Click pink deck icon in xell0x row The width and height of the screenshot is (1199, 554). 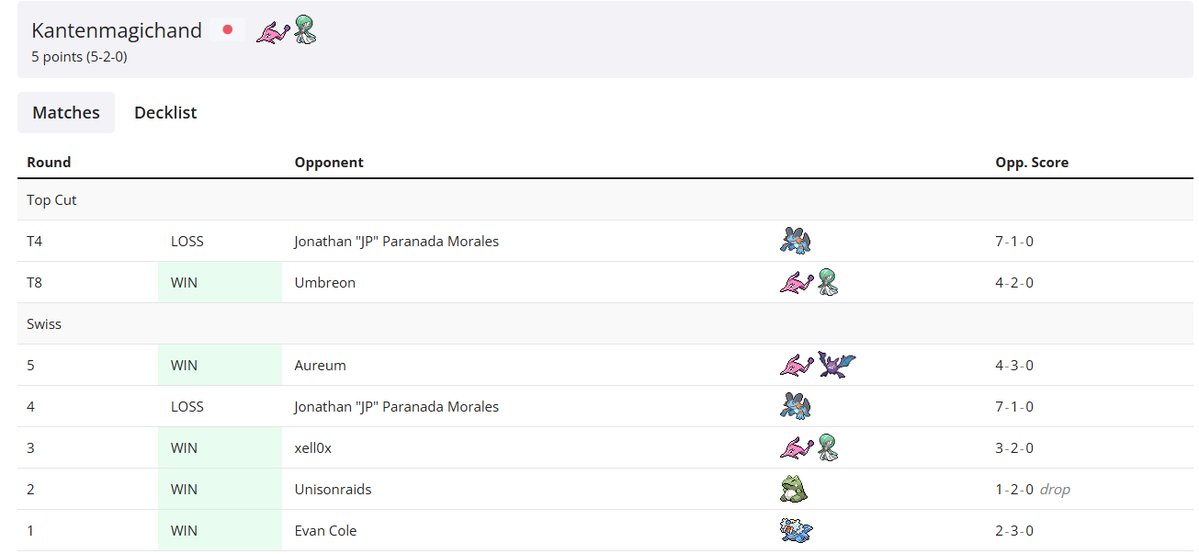tap(797, 448)
